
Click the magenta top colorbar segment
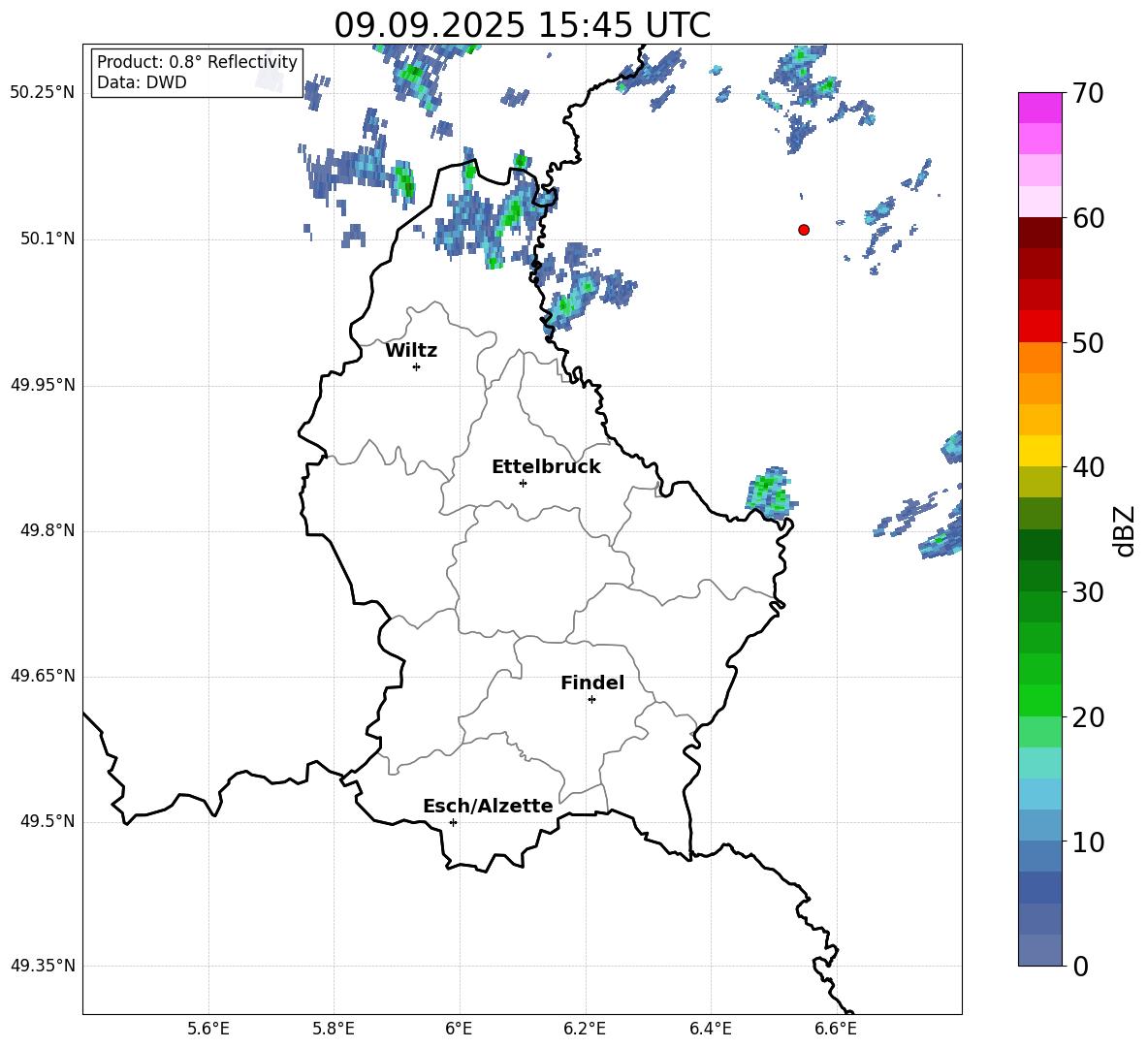pyautogui.click(x=1040, y=109)
